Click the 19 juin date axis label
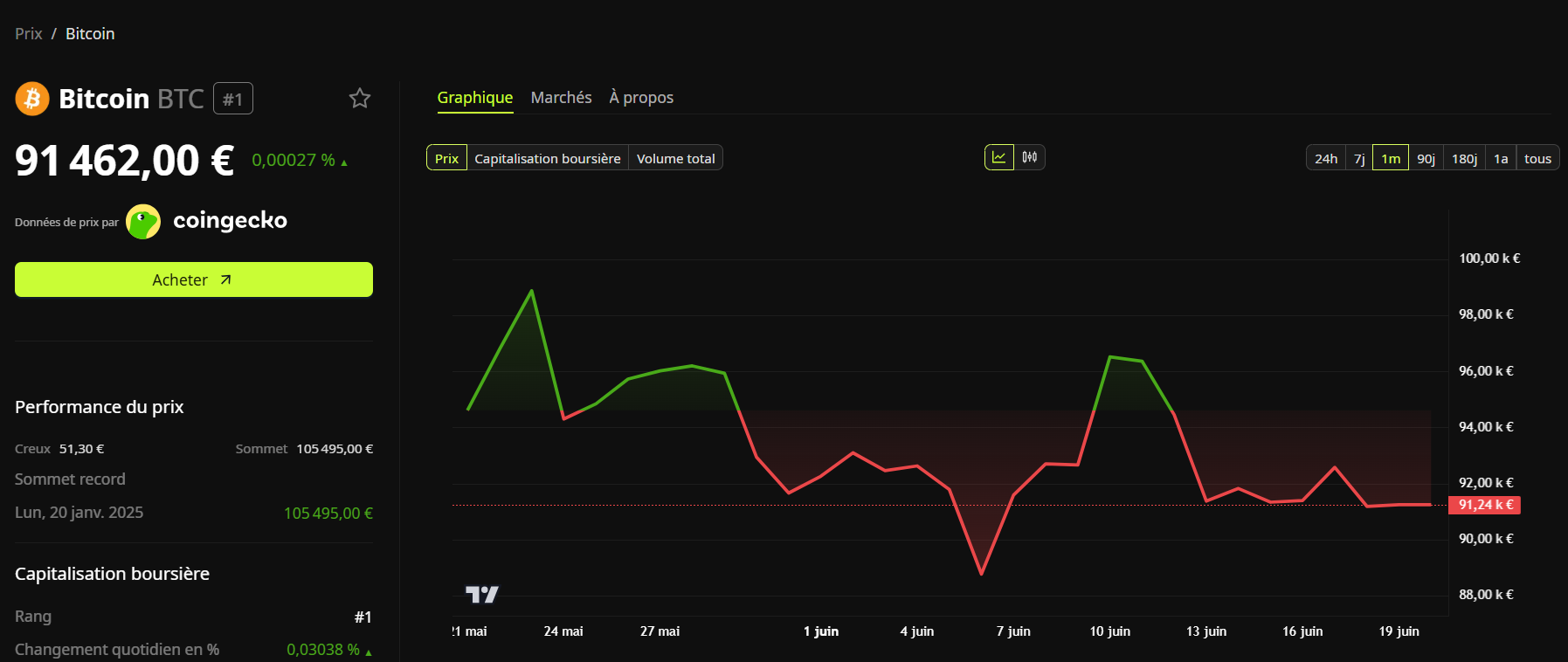Screen dimensions: 1568x662 point(1399,631)
